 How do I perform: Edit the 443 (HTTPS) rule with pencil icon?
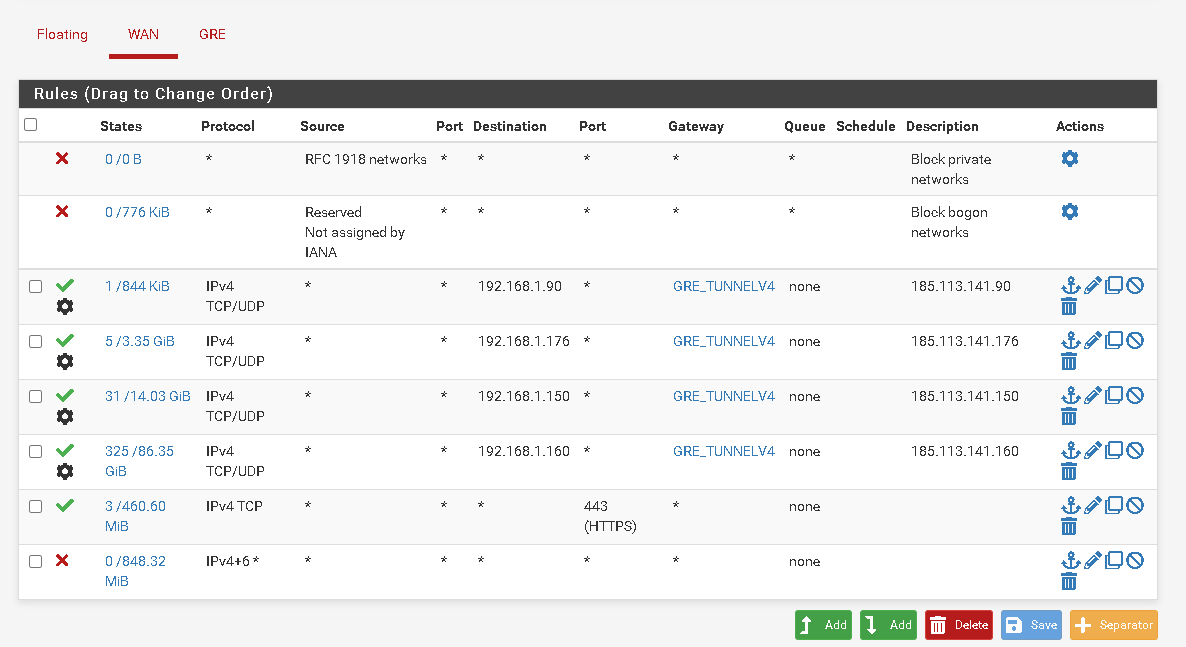1092,506
